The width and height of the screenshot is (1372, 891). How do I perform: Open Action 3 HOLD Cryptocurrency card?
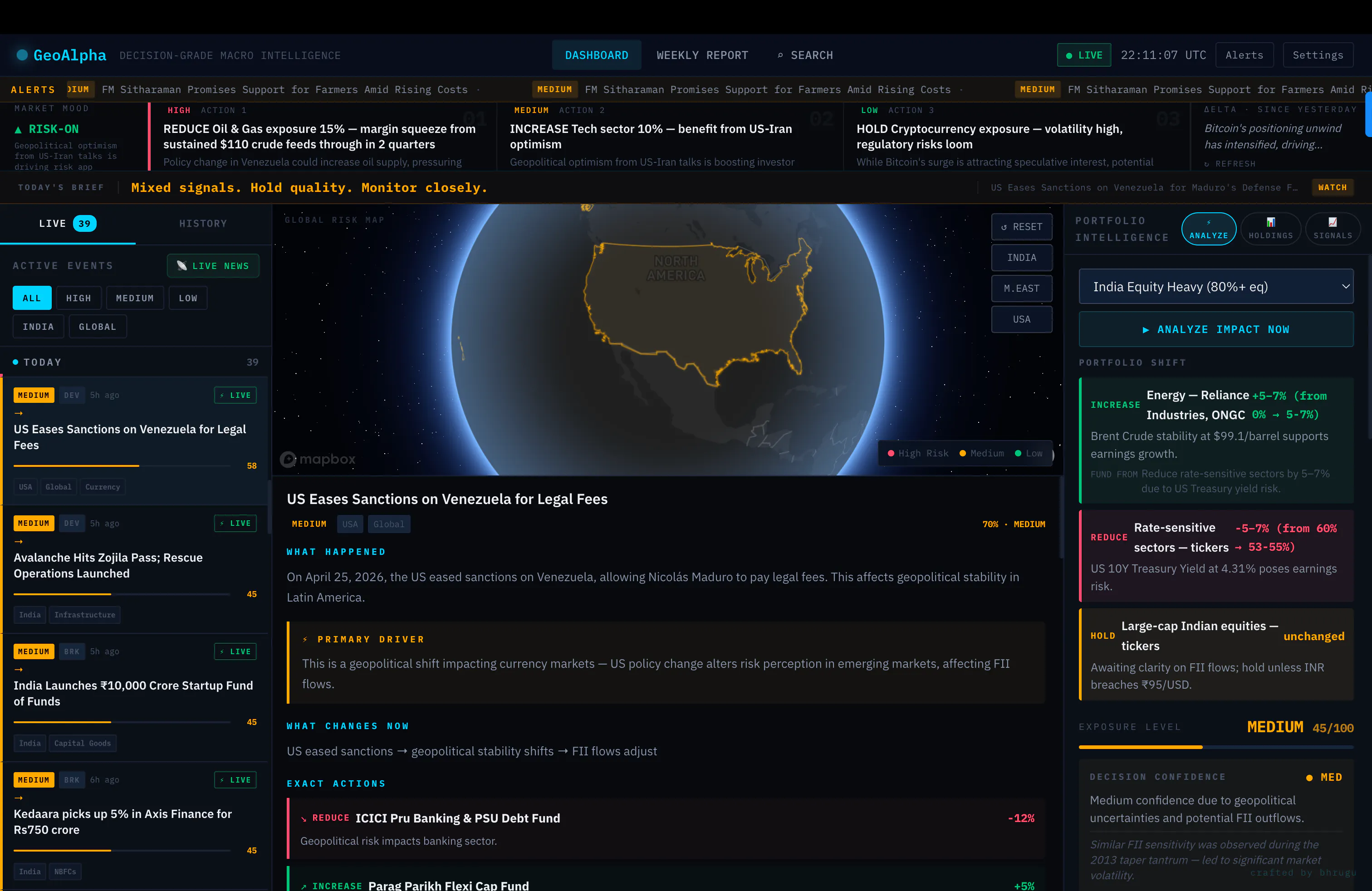tap(1017, 137)
